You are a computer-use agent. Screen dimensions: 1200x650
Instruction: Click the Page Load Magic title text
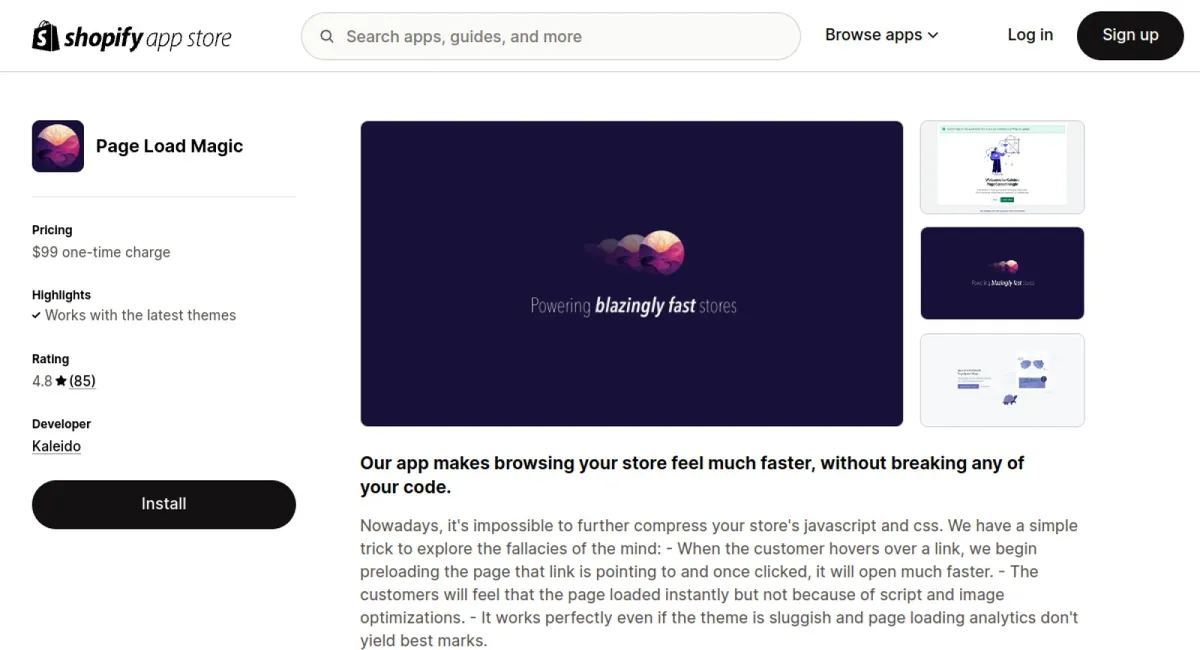(x=169, y=146)
